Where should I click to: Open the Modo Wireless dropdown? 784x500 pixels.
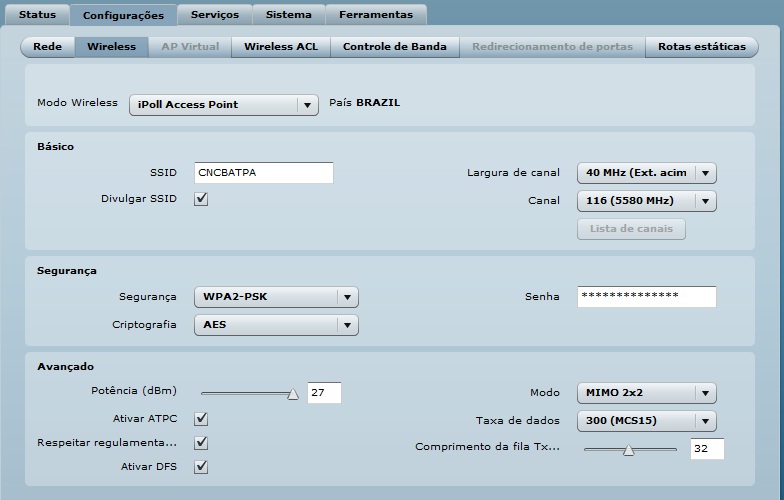pyautogui.click(x=224, y=105)
